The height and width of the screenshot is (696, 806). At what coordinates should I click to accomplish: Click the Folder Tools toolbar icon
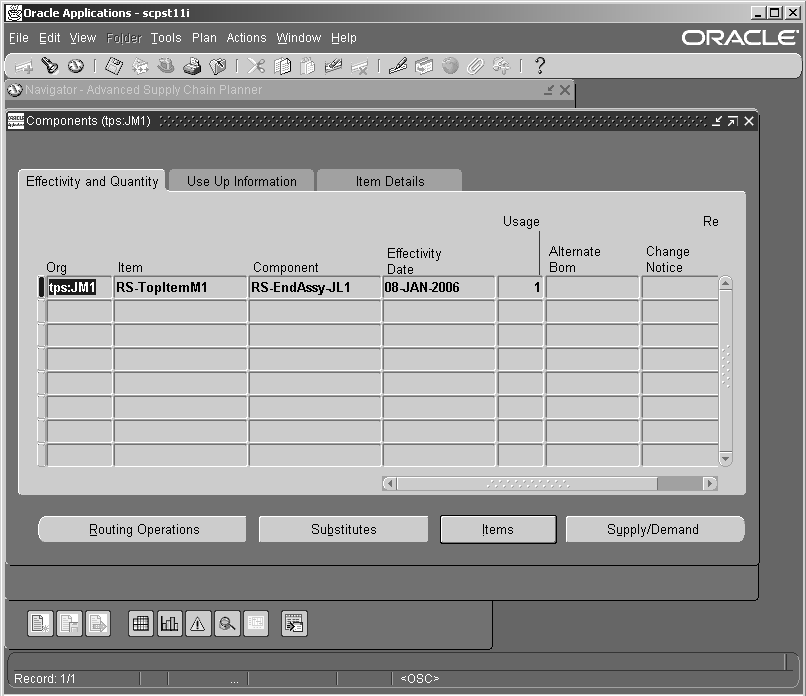pyautogui.click(x=501, y=66)
